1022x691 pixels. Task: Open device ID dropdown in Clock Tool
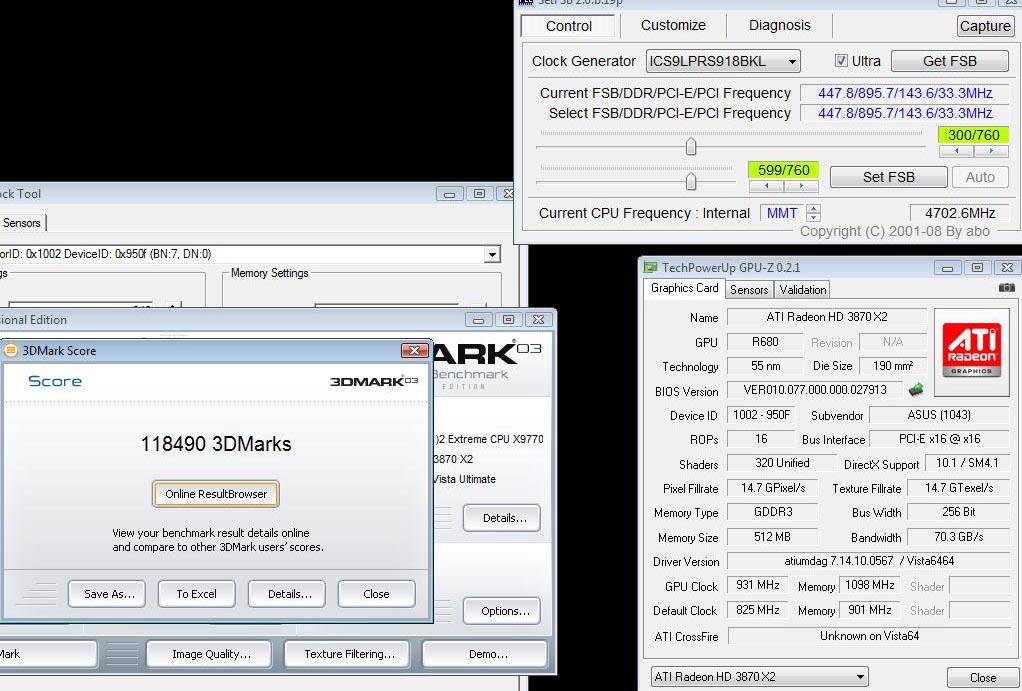492,254
